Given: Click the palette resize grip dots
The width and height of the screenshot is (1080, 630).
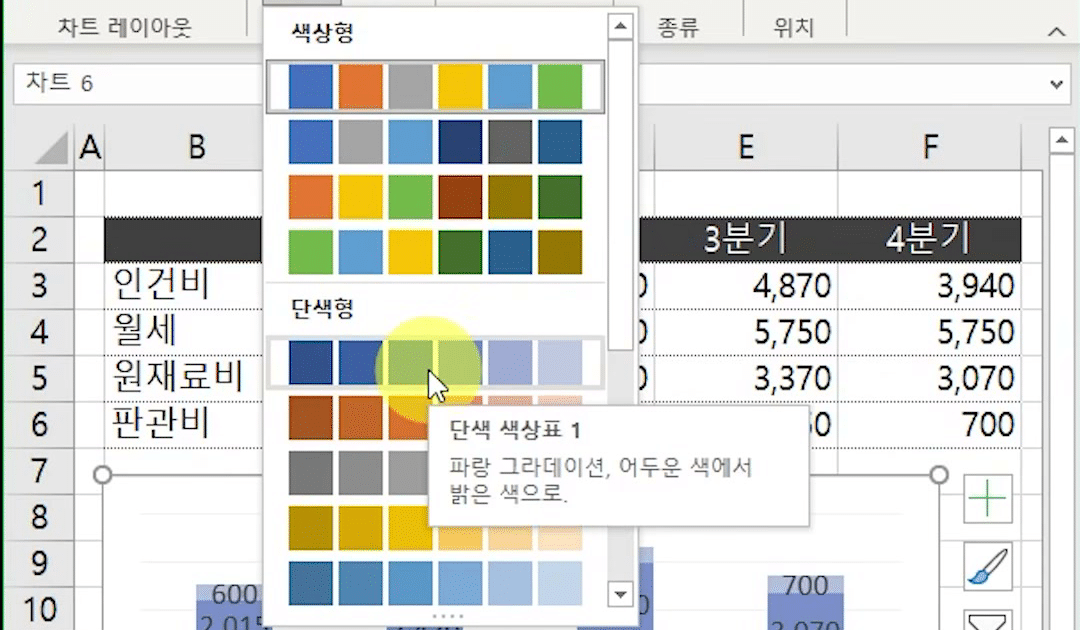Looking at the screenshot, I should coord(447,616).
